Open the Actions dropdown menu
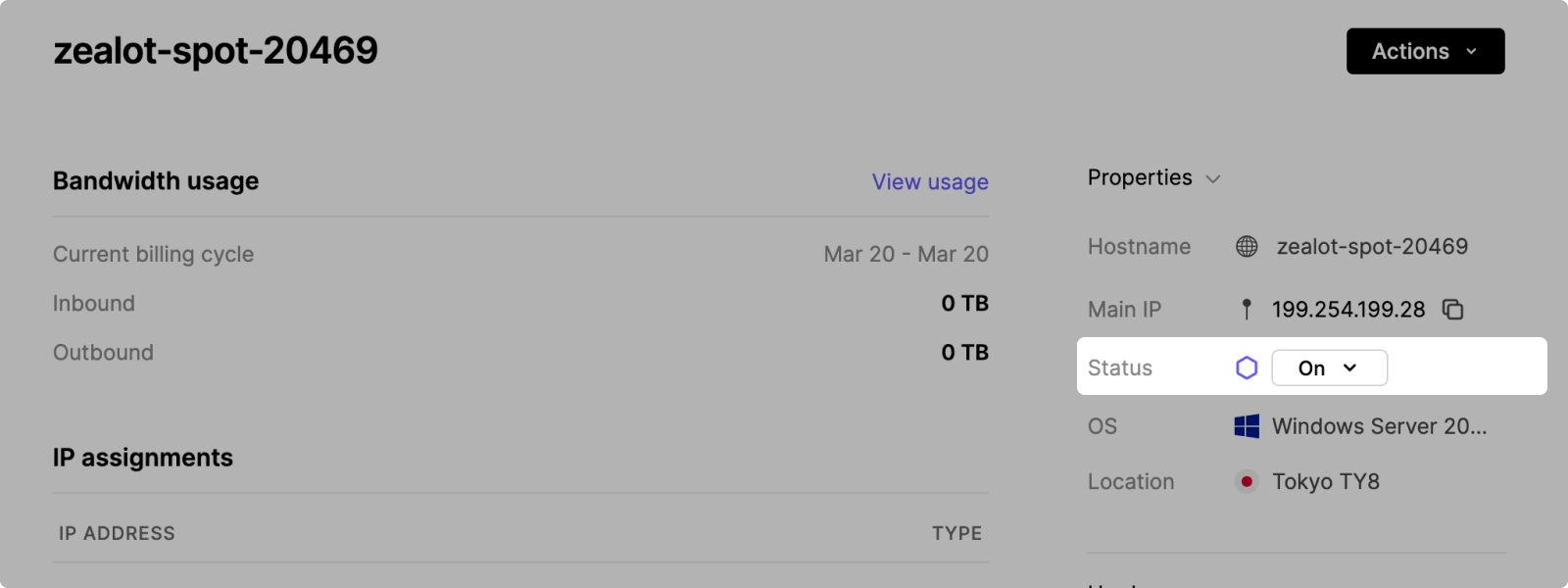Viewport: 1568px width, 588px height. (x=1424, y=51)
